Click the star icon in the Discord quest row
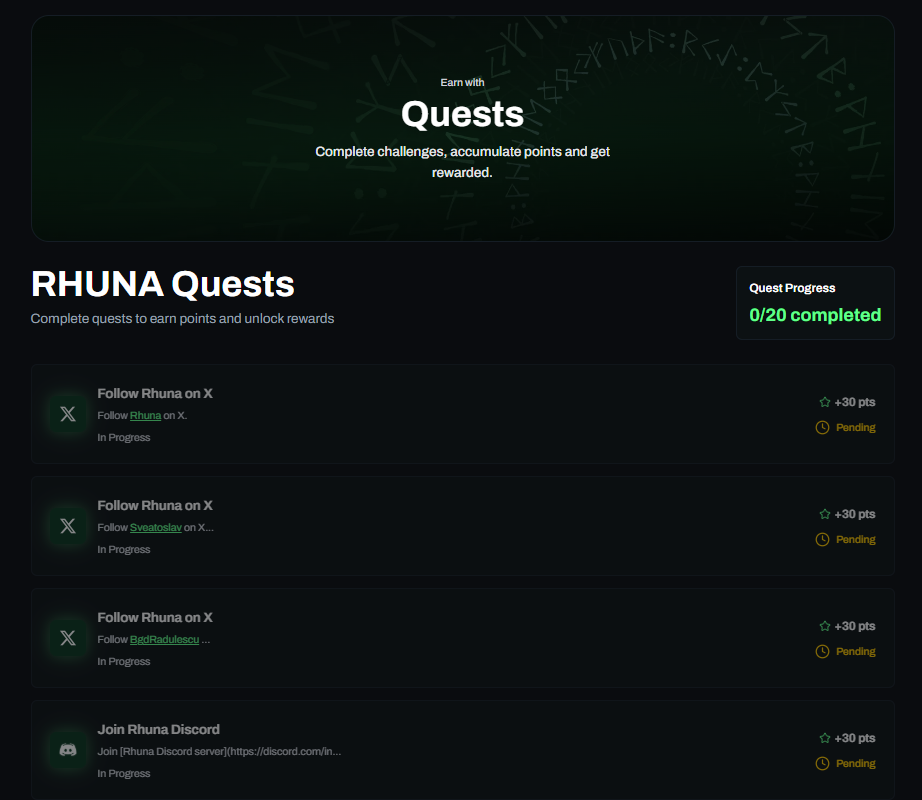This screenshot has height=800, width=922. coord(824,738)
